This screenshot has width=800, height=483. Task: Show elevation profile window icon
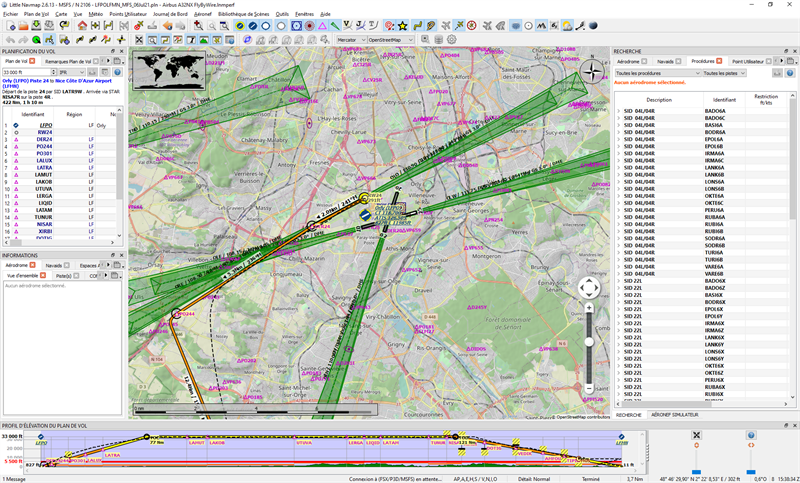point(204,39)
